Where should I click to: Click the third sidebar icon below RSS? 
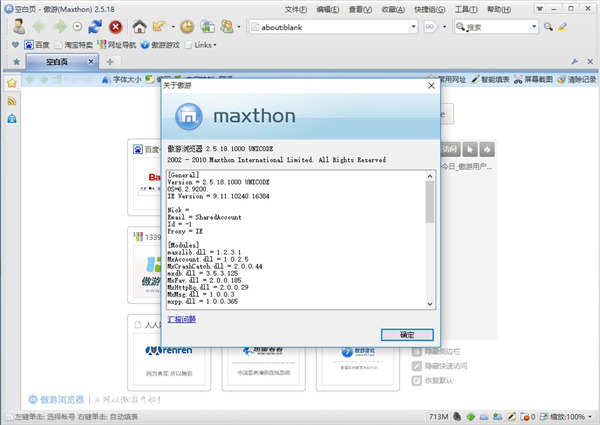coord(12,119)
